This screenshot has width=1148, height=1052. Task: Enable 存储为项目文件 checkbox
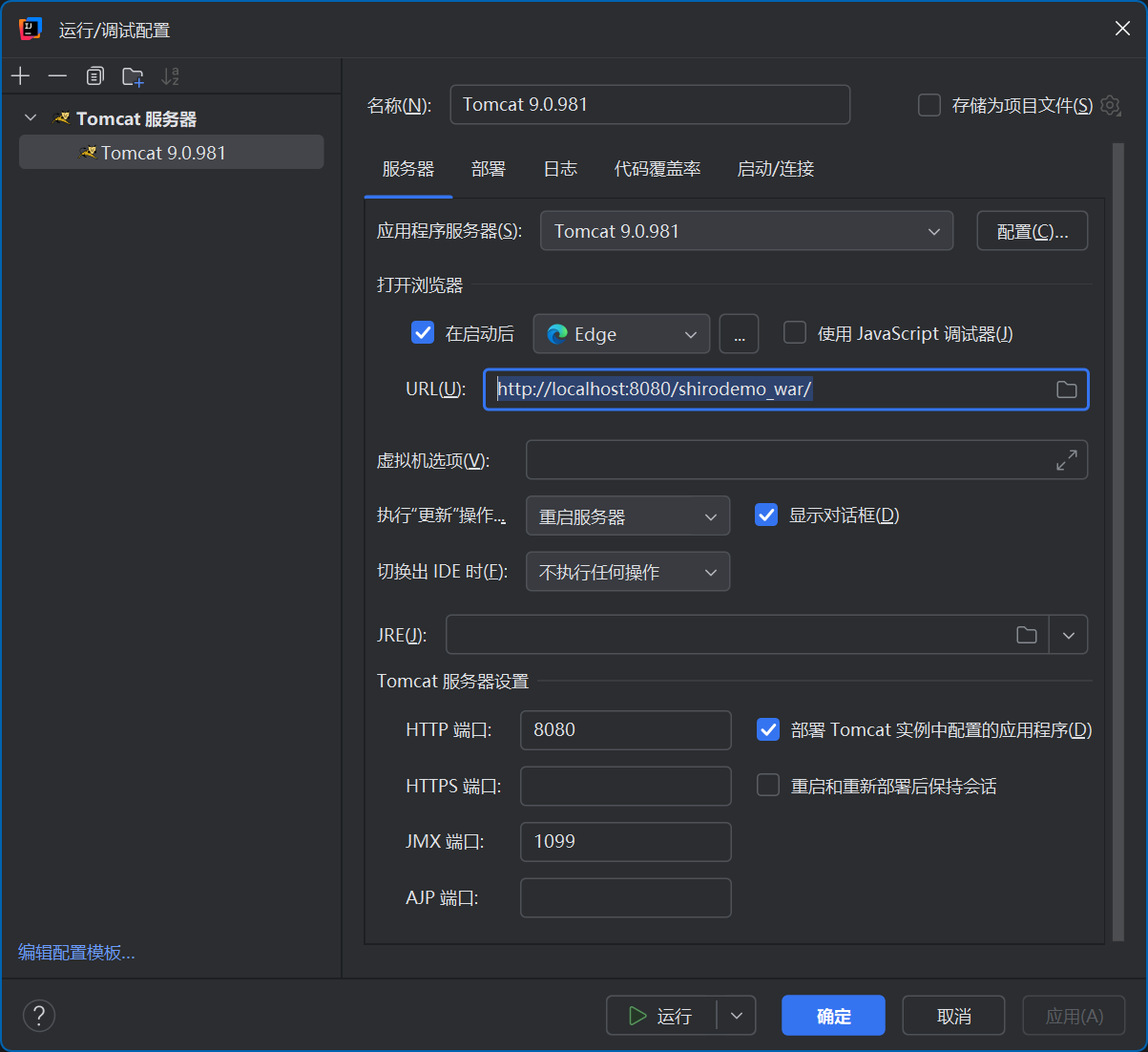[x=929, y=105]
